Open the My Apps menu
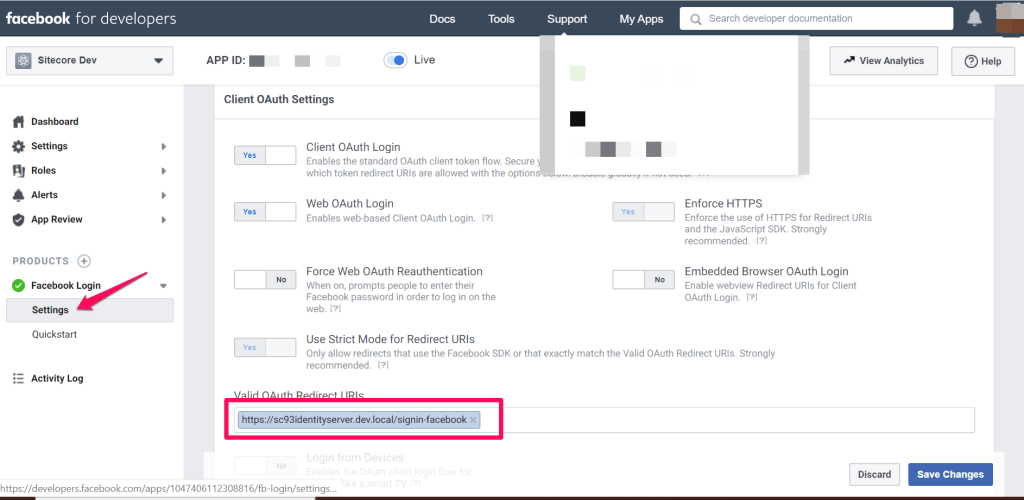 tap(641, 19)
